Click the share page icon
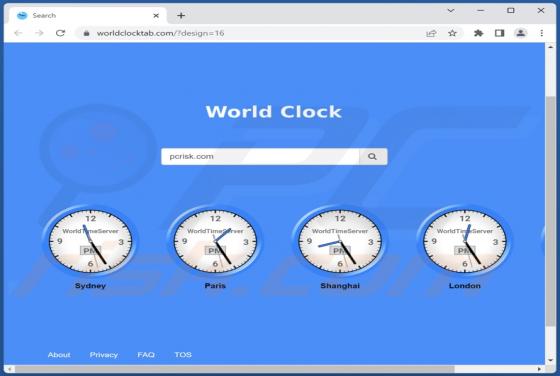Image resolution: width=560 pixels, height=376 pixels. [431, 33]
